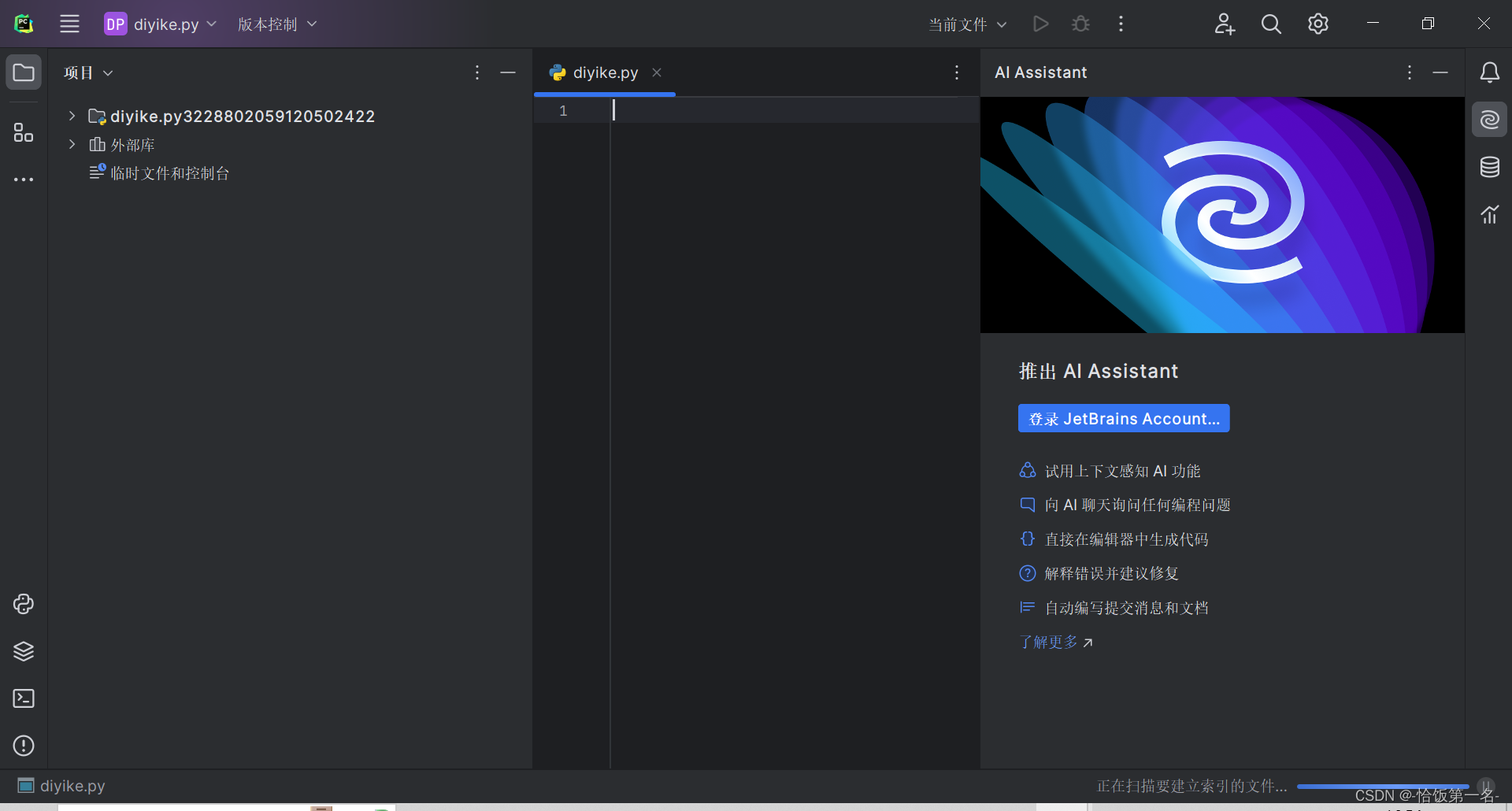Open the Database tool window
1512x811 pixels.
[1489, 167]
